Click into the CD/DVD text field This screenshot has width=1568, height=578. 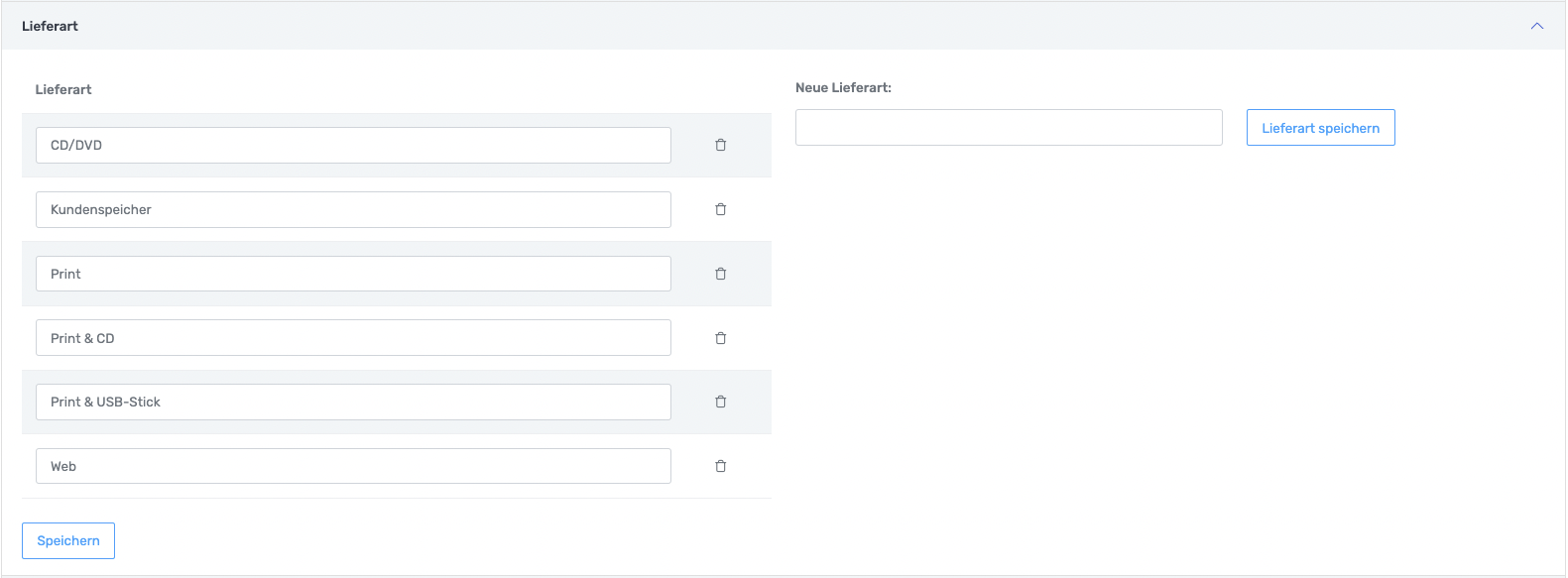click(353, 145)
